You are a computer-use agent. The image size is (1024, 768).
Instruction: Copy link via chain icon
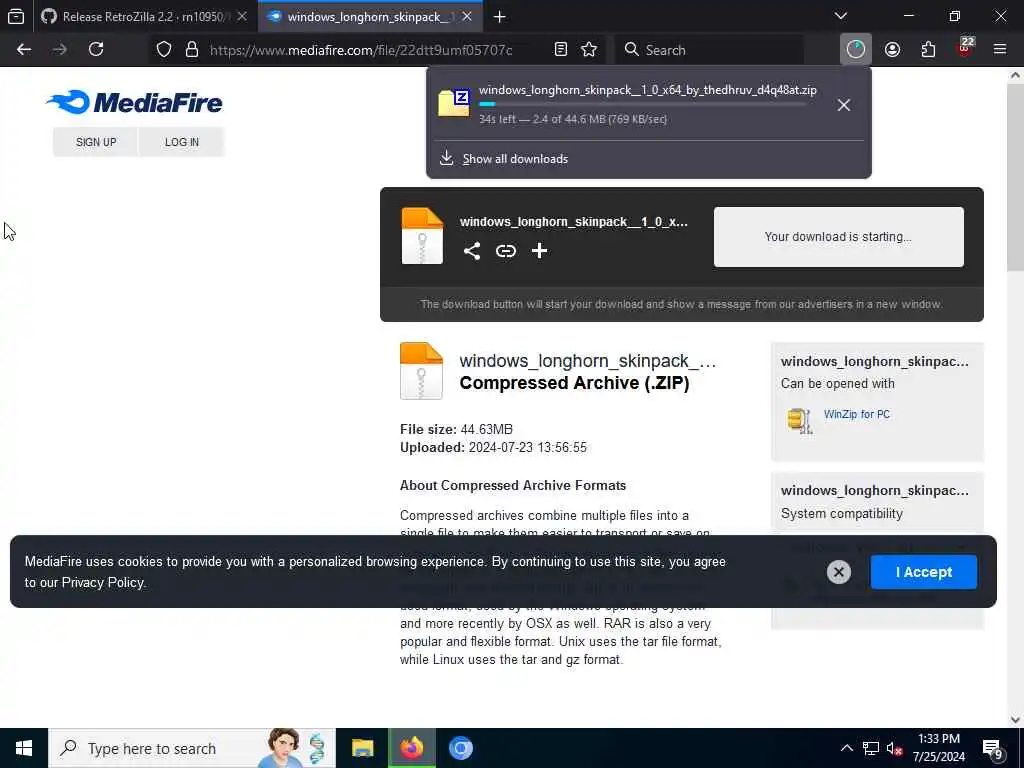point(505,251)
